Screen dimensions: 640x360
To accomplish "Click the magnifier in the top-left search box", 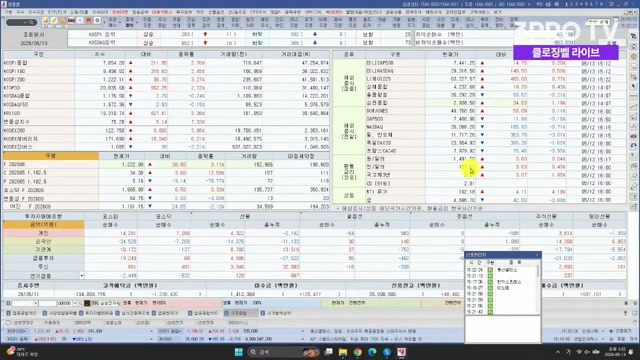I will pos(31,22).
